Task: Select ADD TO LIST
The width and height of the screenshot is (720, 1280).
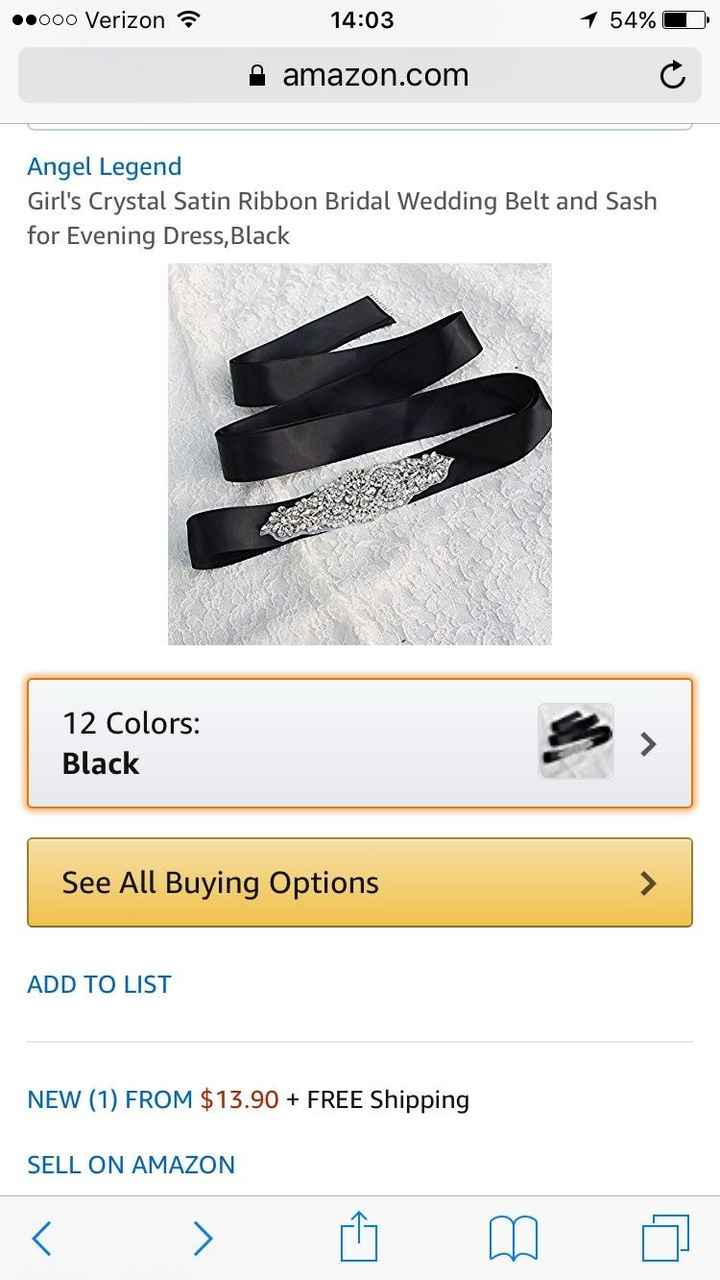Action: [98, 984]
